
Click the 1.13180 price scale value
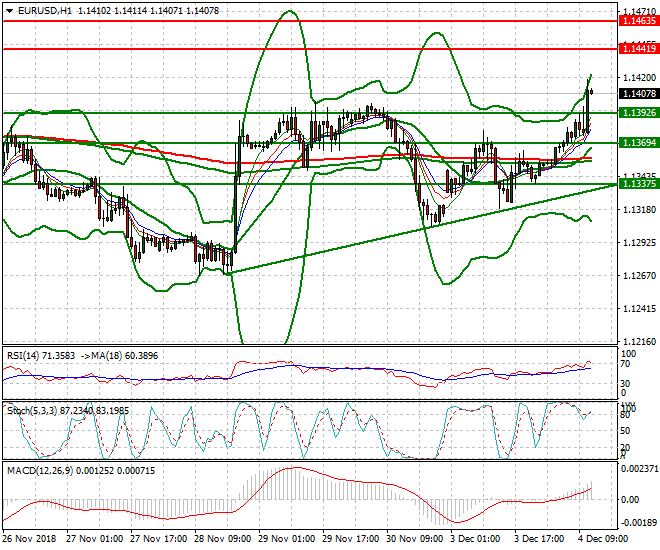point(639,210)
